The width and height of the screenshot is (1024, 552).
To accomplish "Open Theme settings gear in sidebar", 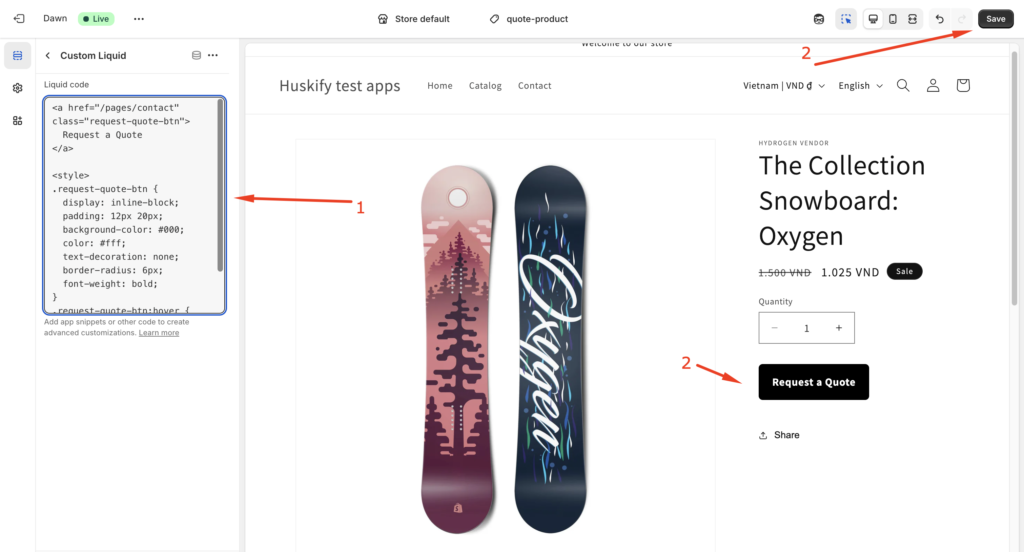I will 17,88.
